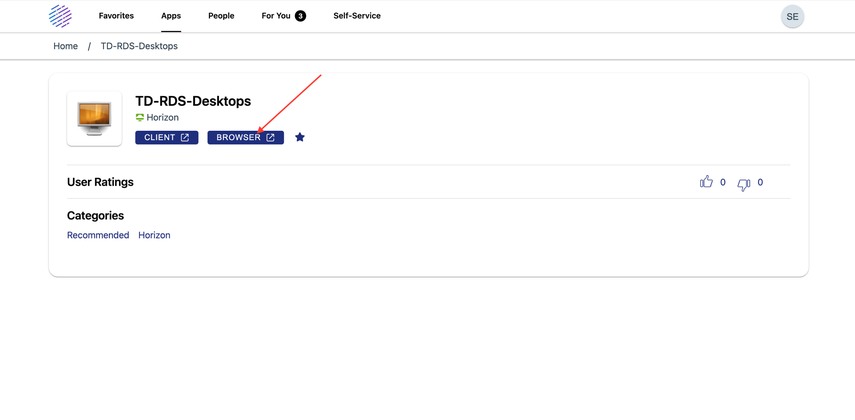Launch the desktop with the CLIENT button
The height and width of the screenshot is (420, 855).
(x=166, y=138)
